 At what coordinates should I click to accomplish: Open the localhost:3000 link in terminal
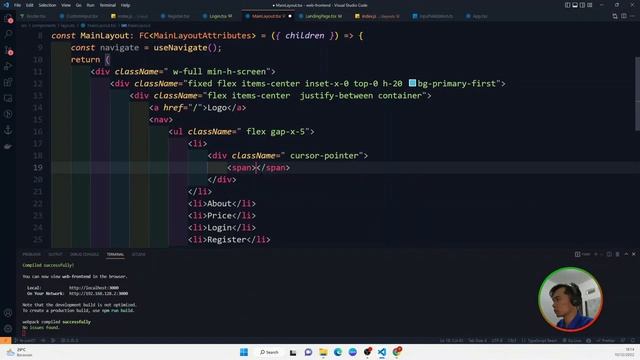pos(94,288)
